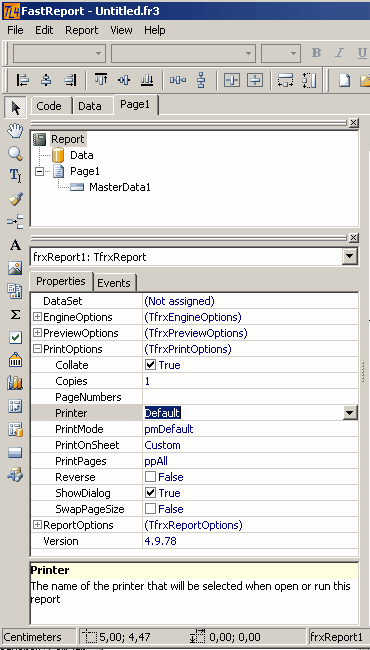Pick the Chart object tool
Screen dimensions: 370x650
tap(15, 383)
